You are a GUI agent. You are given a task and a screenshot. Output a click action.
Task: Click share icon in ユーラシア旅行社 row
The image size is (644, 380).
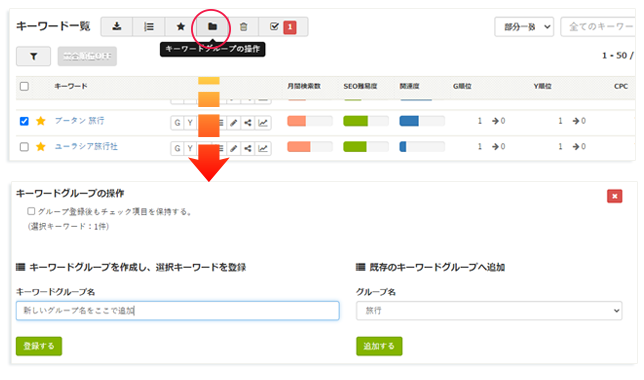coord(248,148)
